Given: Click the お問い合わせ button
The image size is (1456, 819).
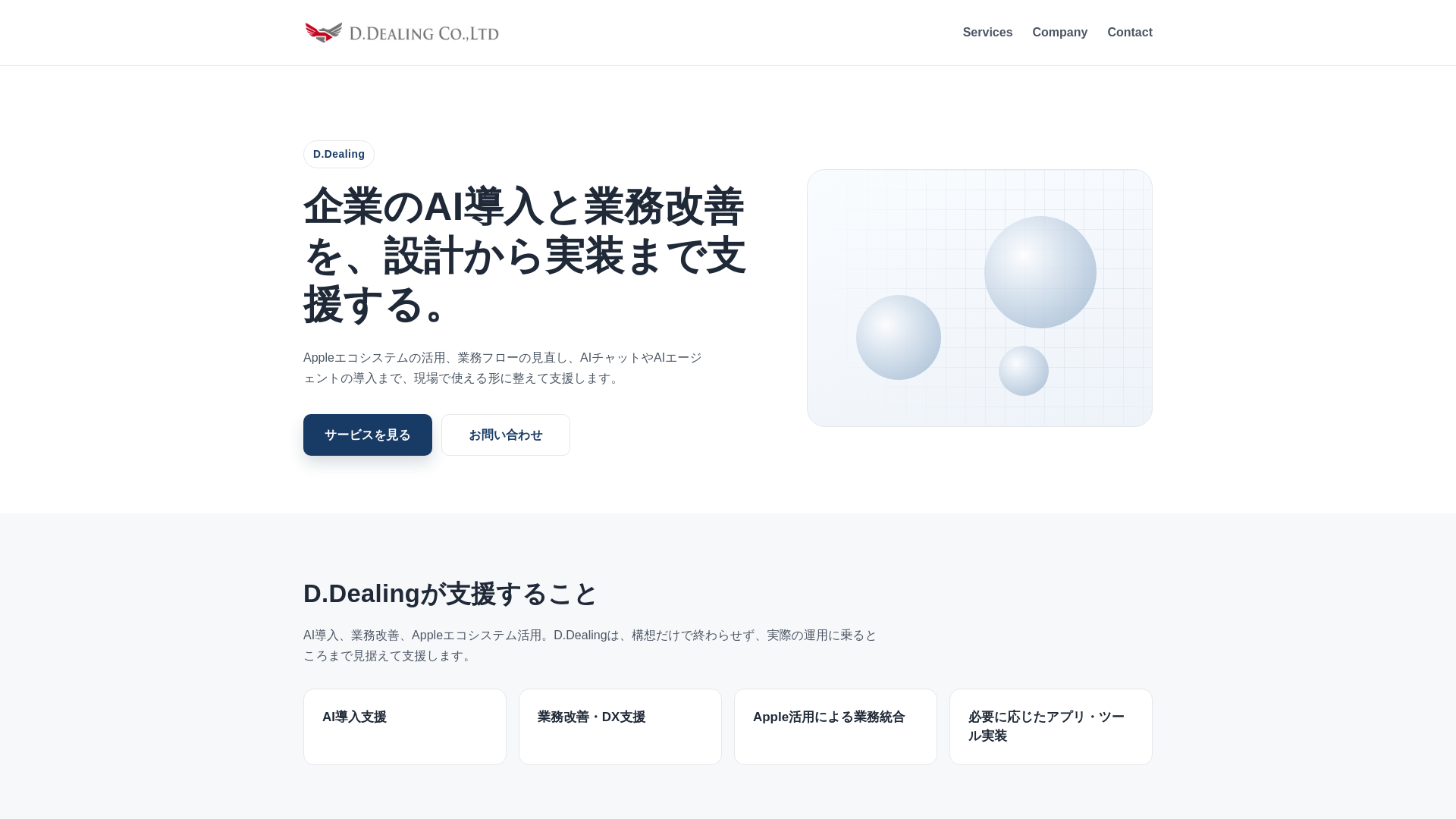Looking at the screenshot, I should coord(506,435).
